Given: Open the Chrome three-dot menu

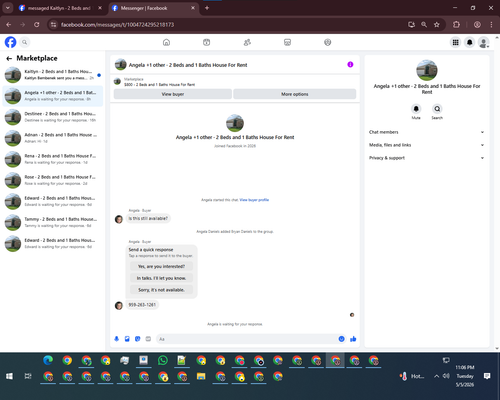Looking at the screenshot, I should pos(491,25).
